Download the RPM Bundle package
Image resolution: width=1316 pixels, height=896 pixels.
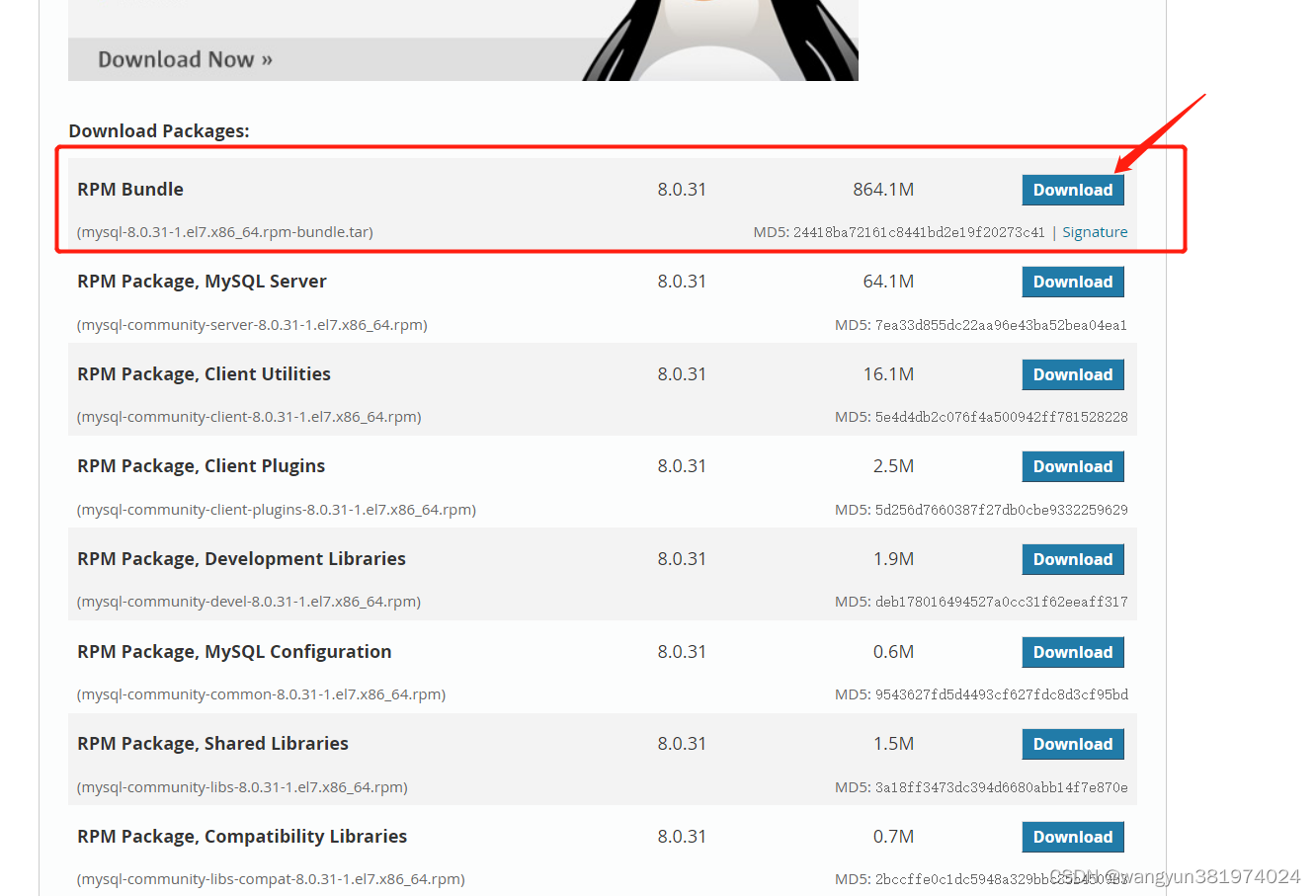coord(1073,190)
